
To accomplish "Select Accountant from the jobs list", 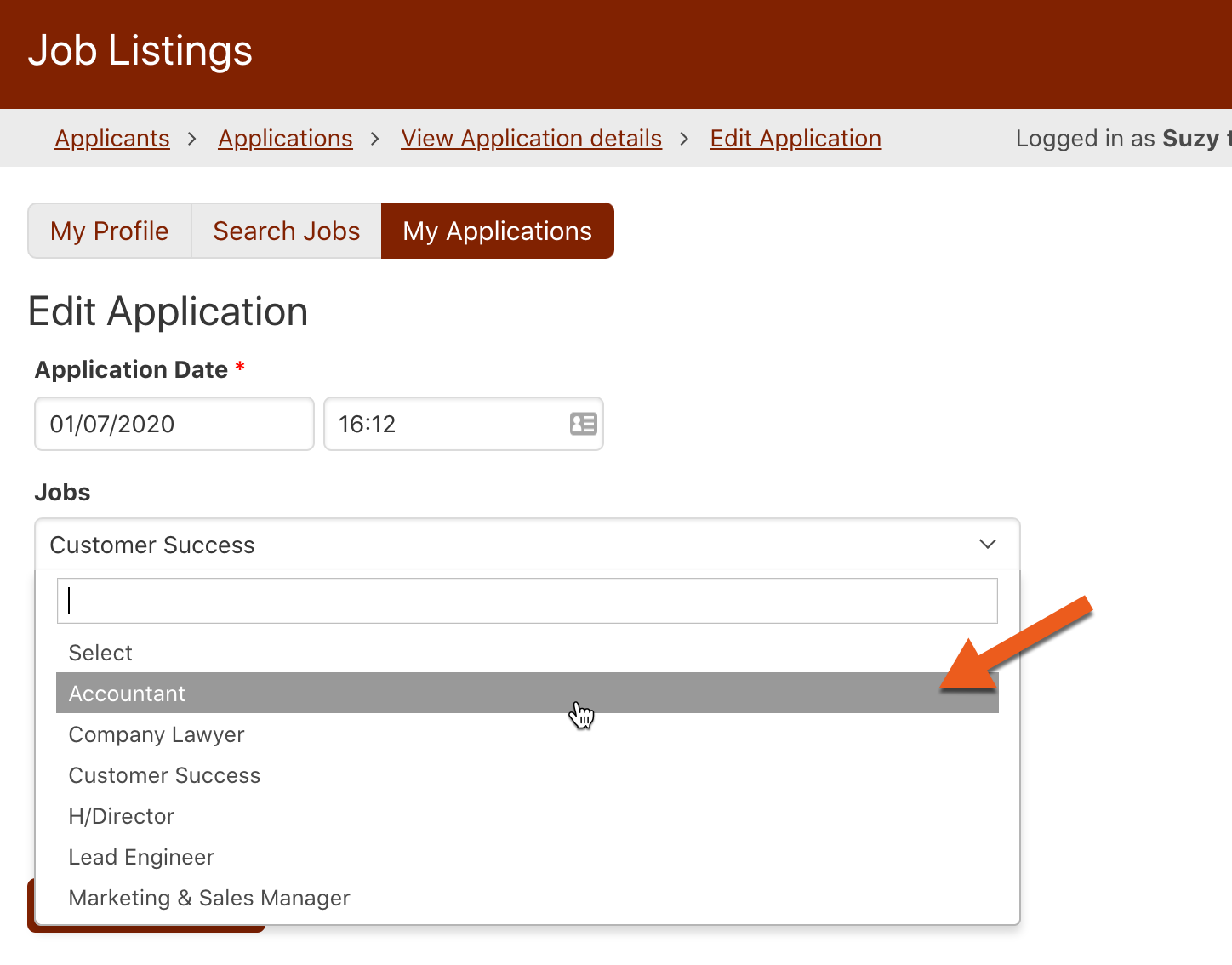I will click(x=128, y=694).
